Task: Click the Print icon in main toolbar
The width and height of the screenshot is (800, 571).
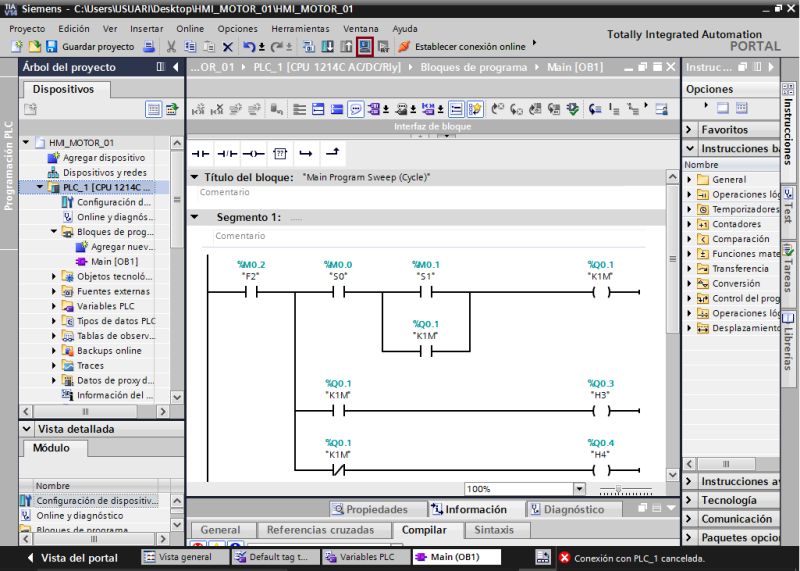Action: point(148,47)
